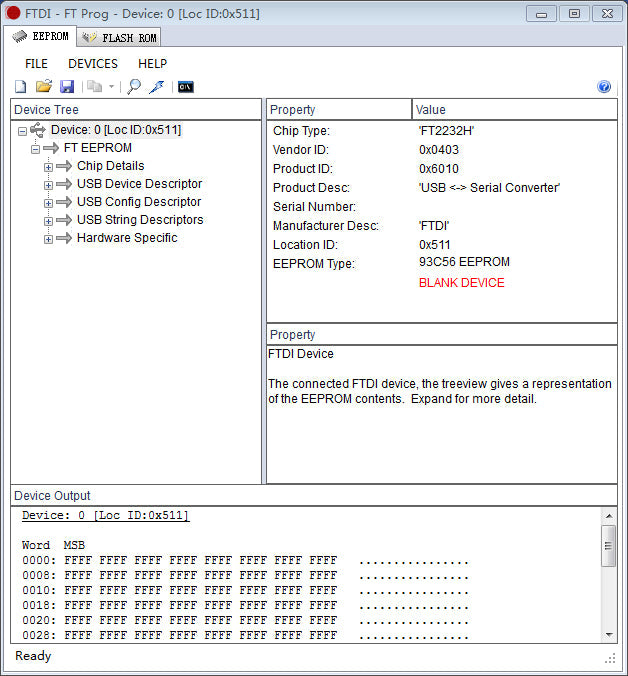Screen dimensions: 628x676
Task: Click the Product ID value 0x6010
Action: [x=439, y=169]
